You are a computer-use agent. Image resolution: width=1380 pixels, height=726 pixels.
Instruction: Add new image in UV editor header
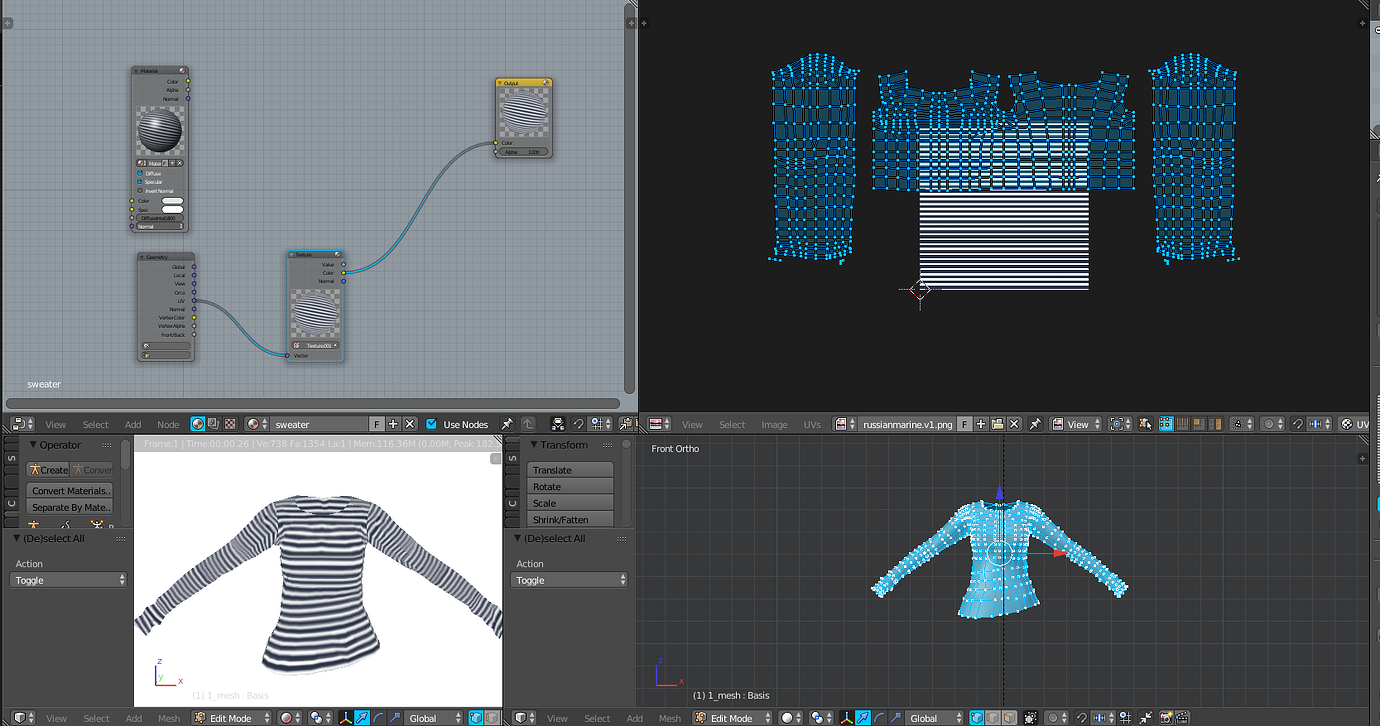coord(981,424)
